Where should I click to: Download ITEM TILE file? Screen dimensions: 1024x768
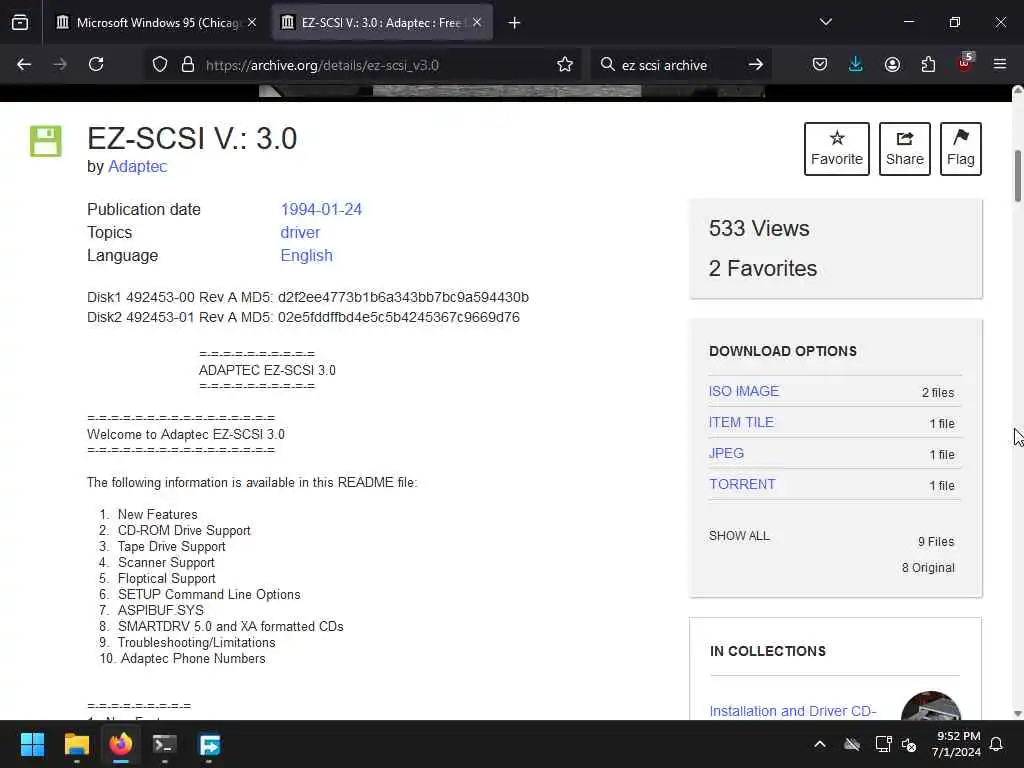[x=741, y=423]
